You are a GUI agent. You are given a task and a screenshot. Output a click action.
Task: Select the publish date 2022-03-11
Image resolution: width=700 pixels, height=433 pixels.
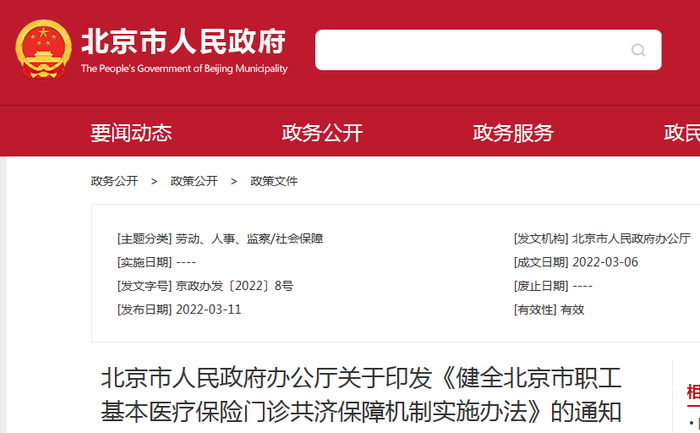[x=208, y=309]
